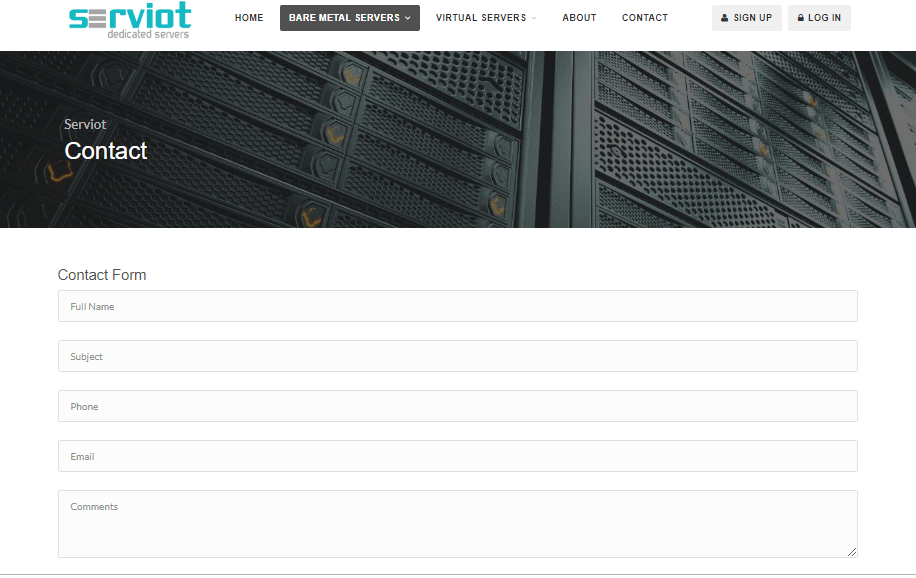The image size is (916, 578).
Task: Open the Virtual Servers menu
Action: [x=485, y=18]
